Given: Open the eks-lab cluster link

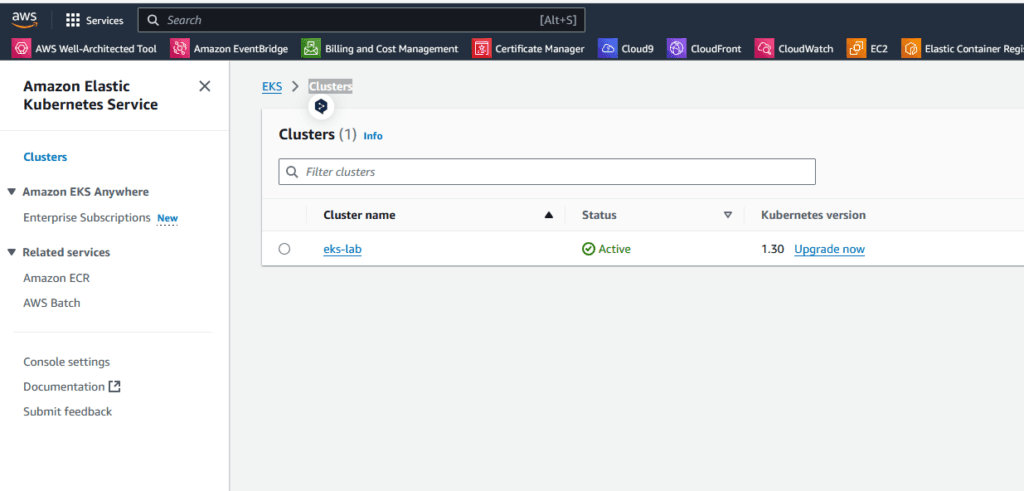Looking at the screenshot, I should point(342,249).
